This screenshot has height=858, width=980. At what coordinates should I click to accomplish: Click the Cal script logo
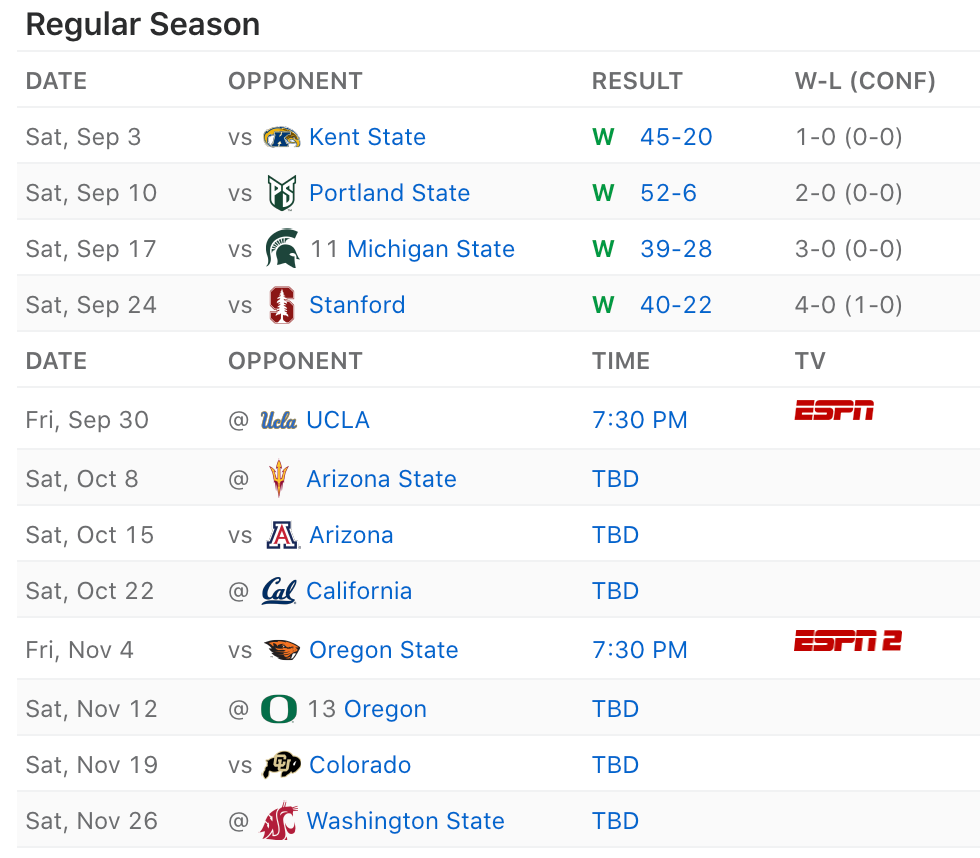click(x=278, y=591)
